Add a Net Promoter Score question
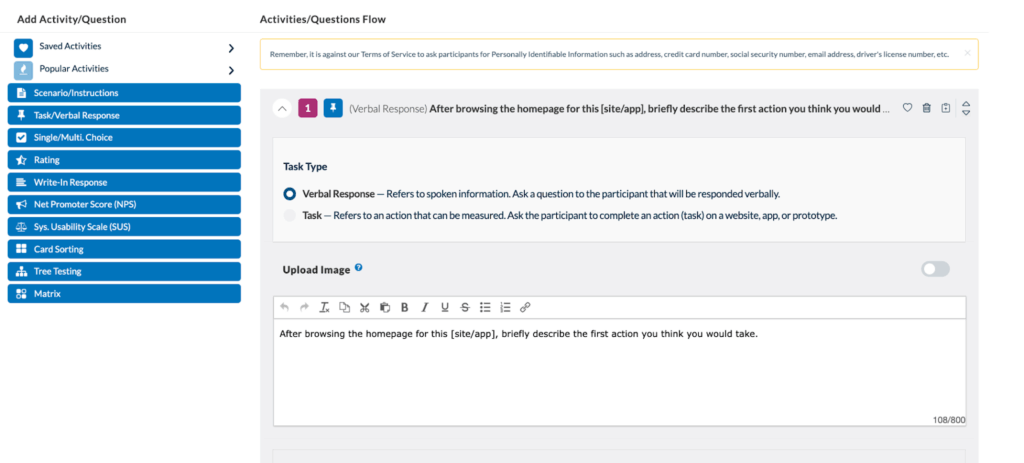This screenshot has width=1024, height=463. coord(124,204)
